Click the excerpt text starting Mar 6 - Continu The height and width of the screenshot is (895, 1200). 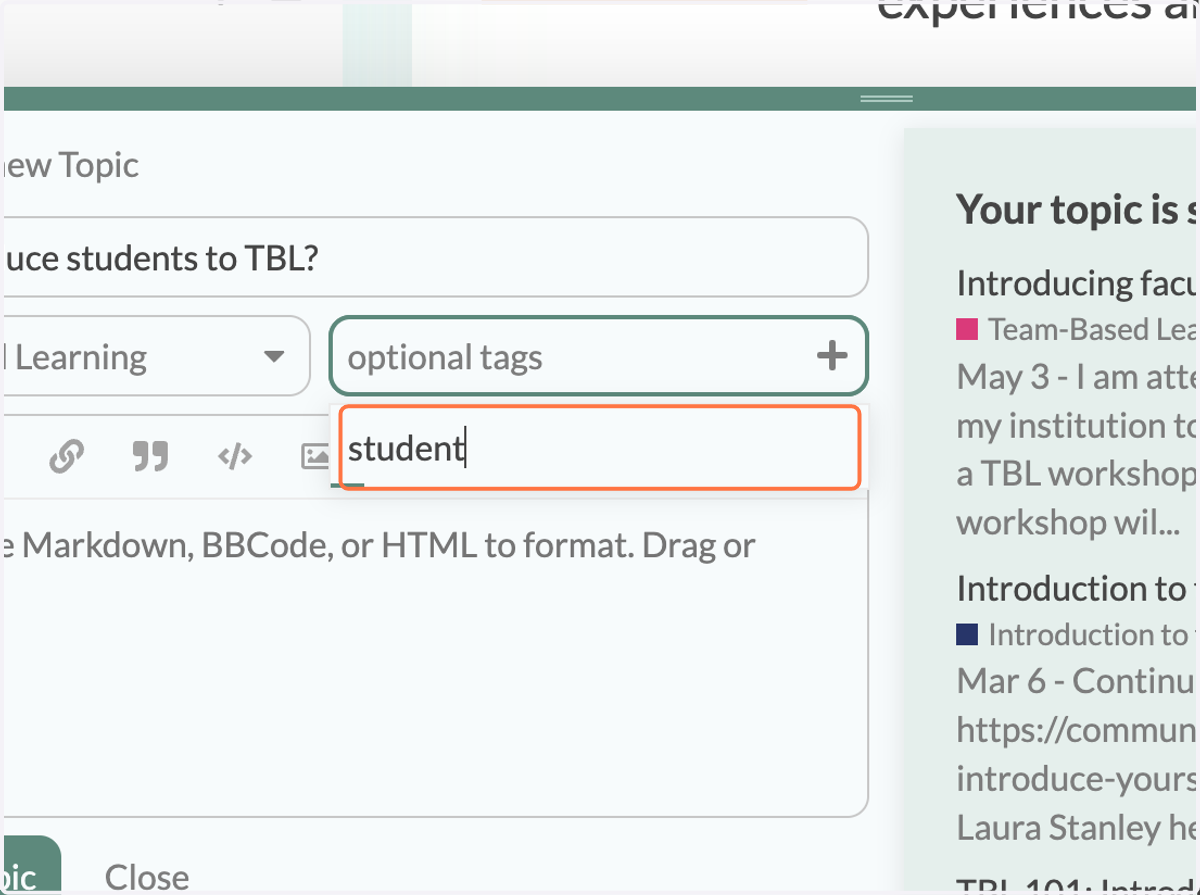coord(1078,754)
